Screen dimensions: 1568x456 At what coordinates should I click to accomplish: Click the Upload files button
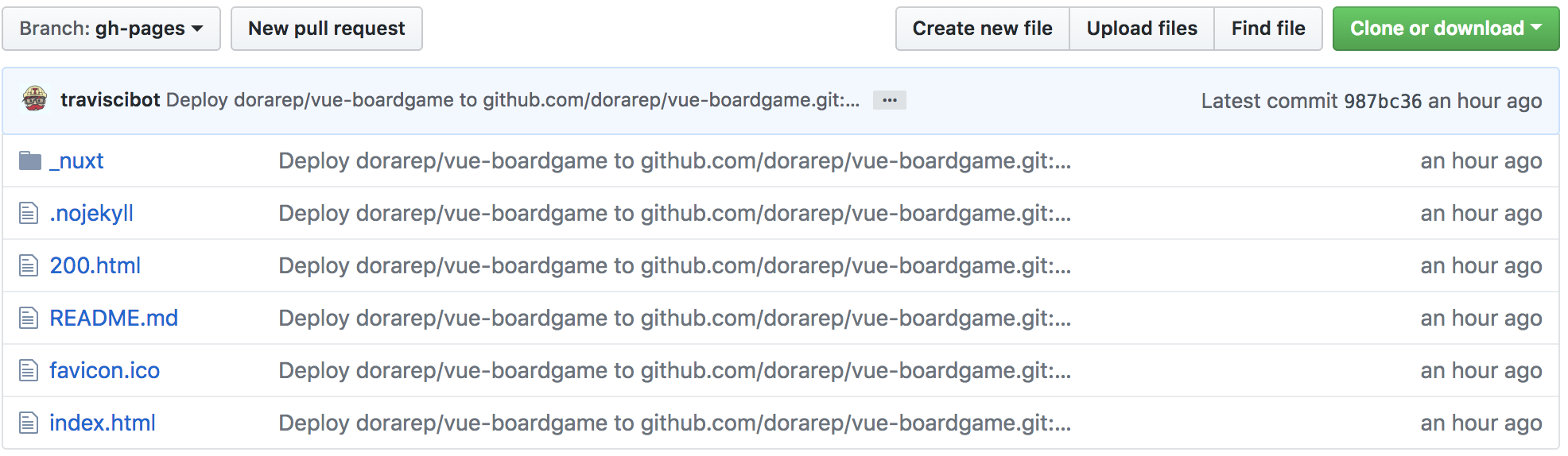[1142, 29]
